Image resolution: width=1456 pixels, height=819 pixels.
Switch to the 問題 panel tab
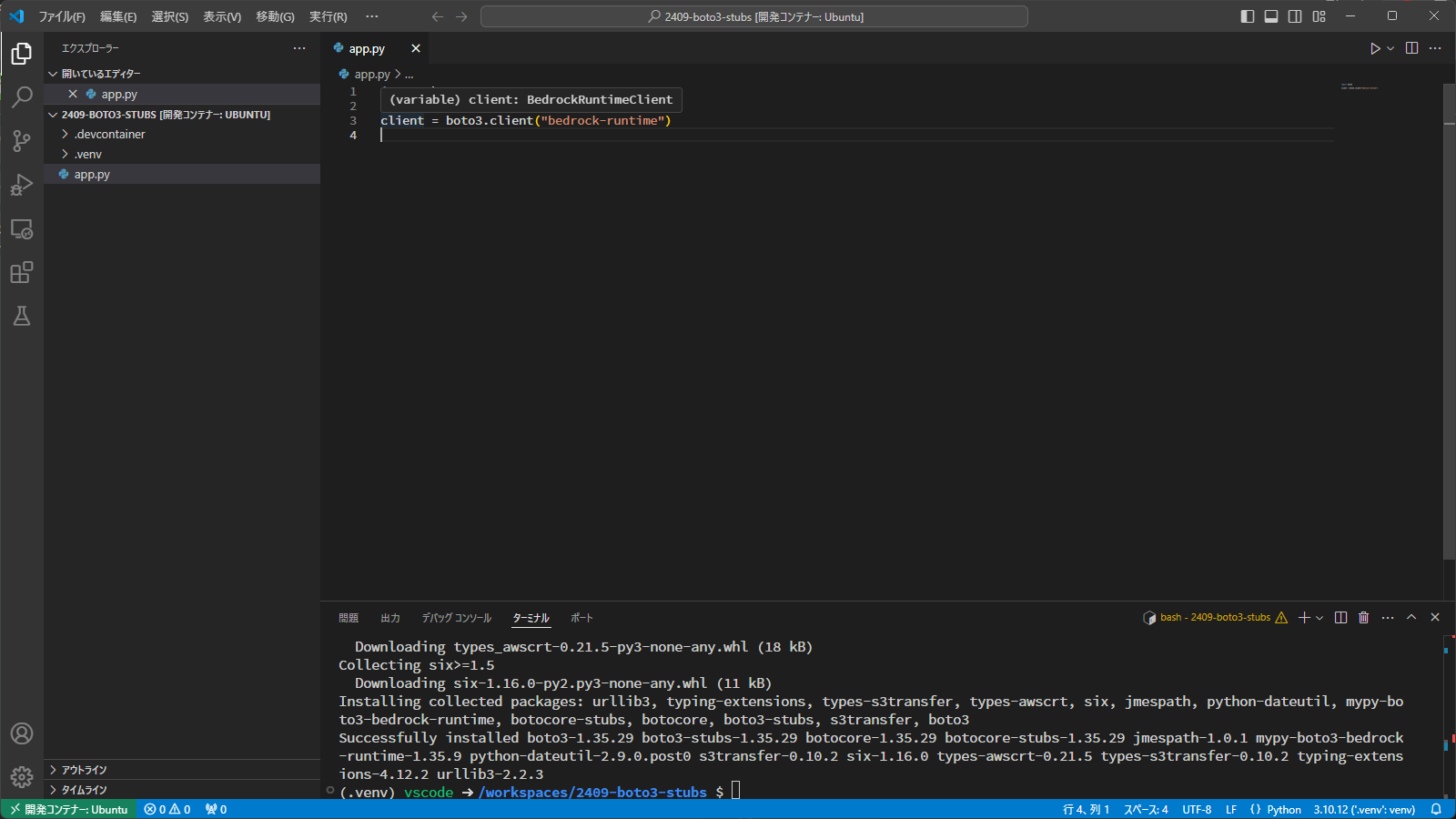pos(349,618)
